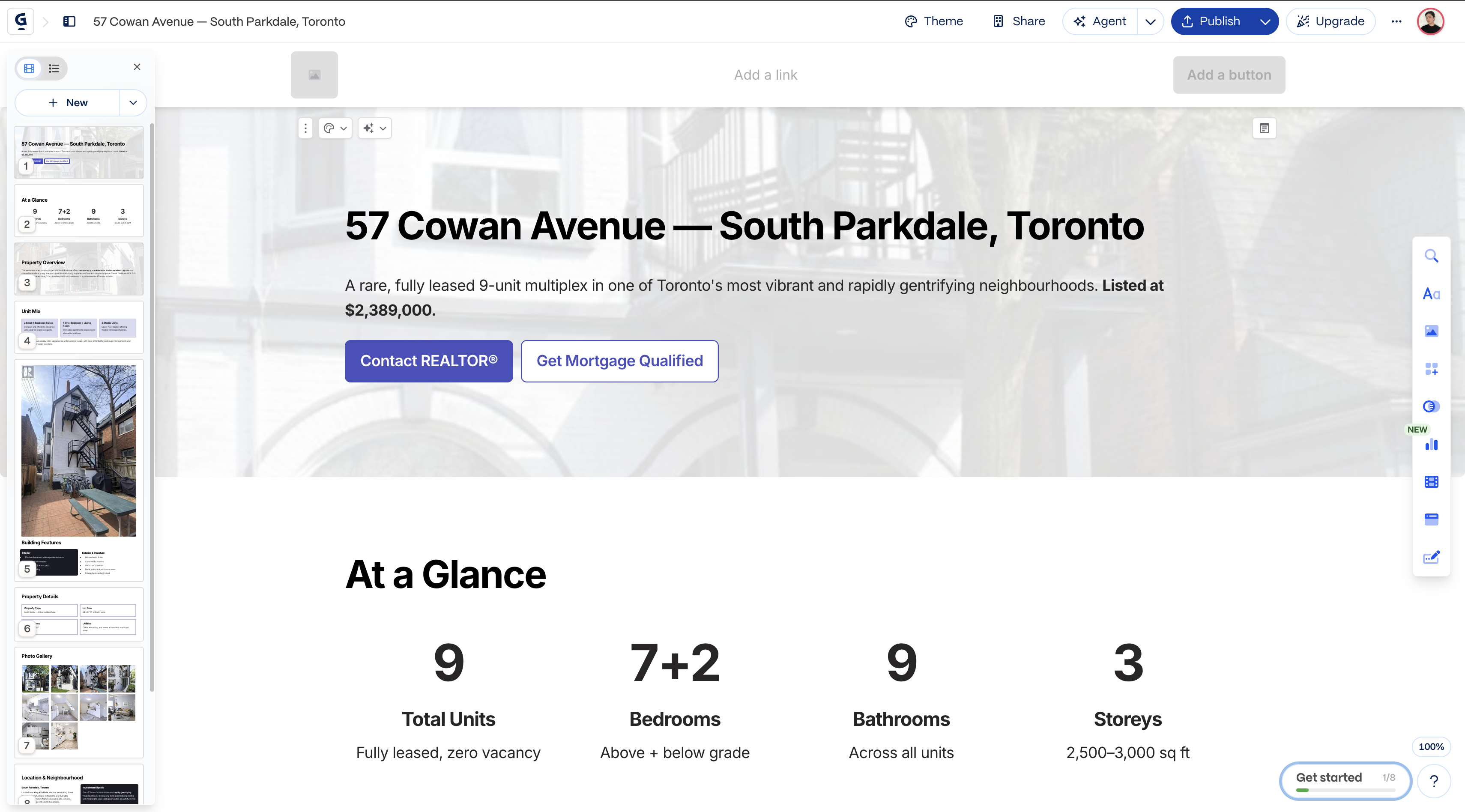Open text formatting Aa panel

click(x=1431, y=294)
